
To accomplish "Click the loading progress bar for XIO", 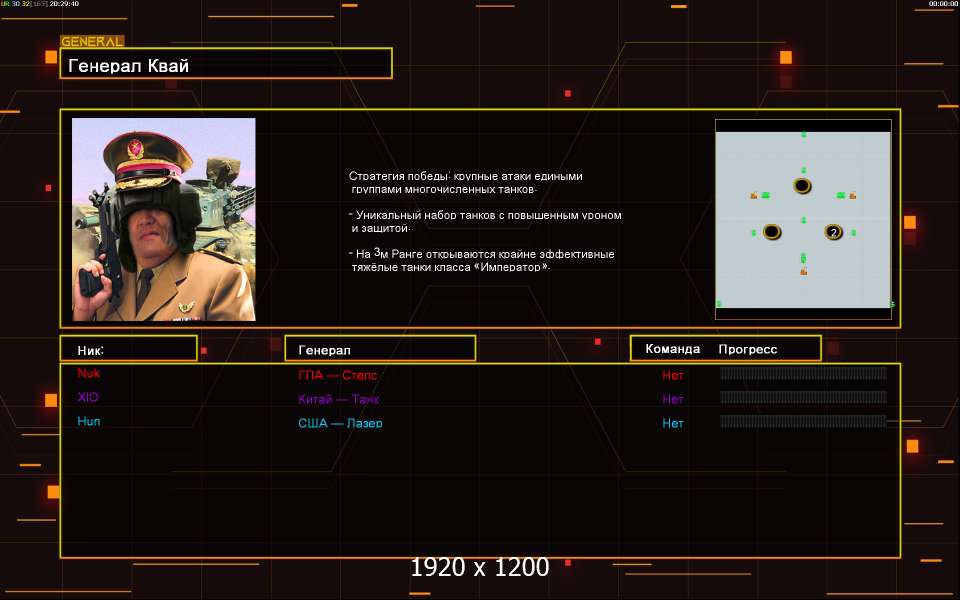I will coord(803,397).
